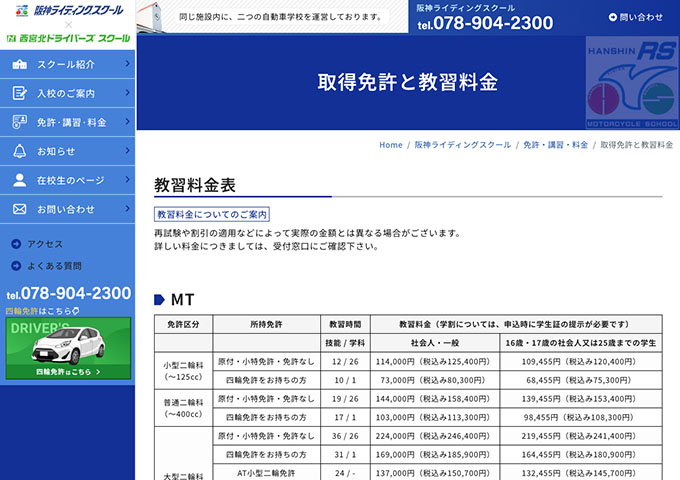
Task: Click the blue tag marker beside the MT heading
Action: point(159,300)
